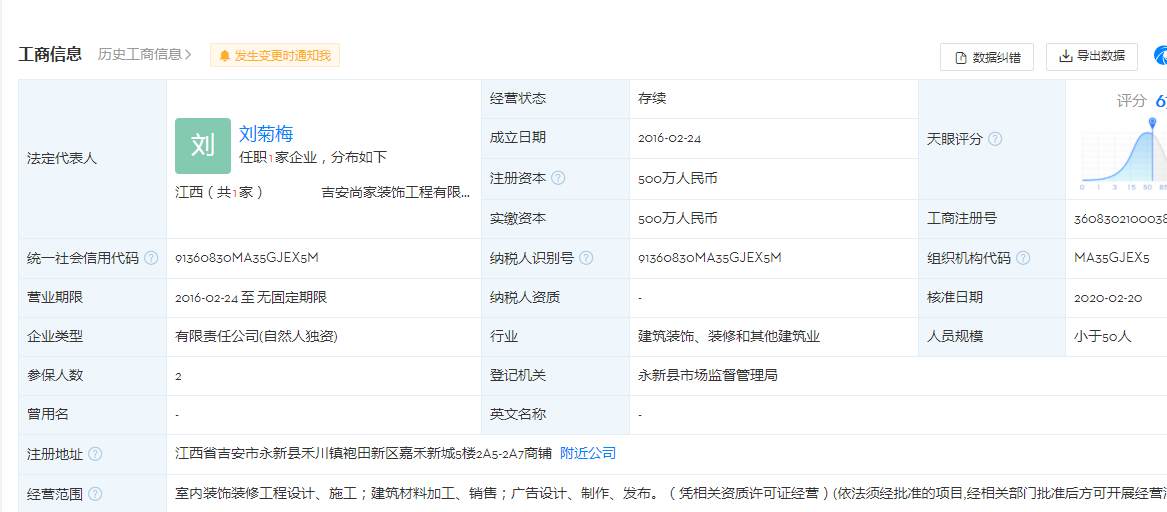
Task: Switch to the 工商信息 section heading
Action: coord(50,55)
